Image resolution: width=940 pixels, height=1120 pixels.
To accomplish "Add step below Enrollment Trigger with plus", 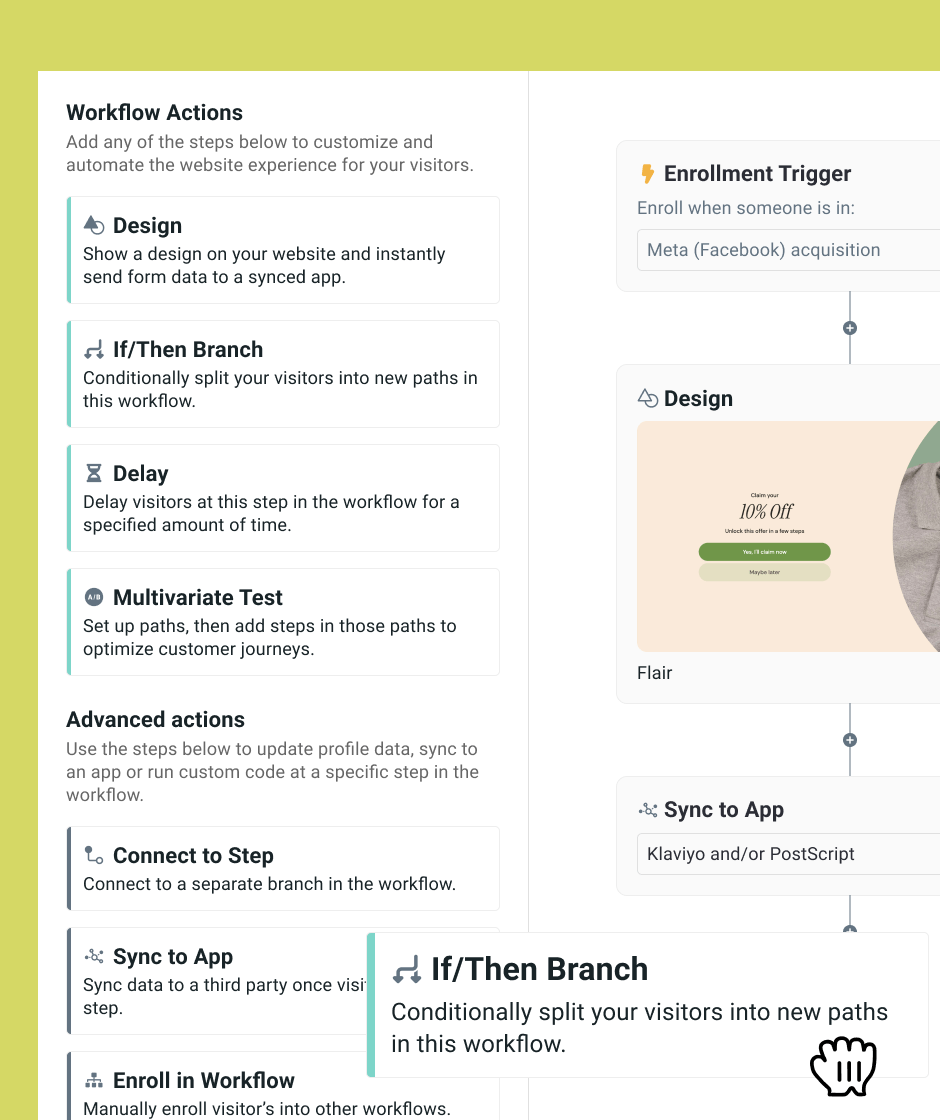I will [x=850, y=328].
